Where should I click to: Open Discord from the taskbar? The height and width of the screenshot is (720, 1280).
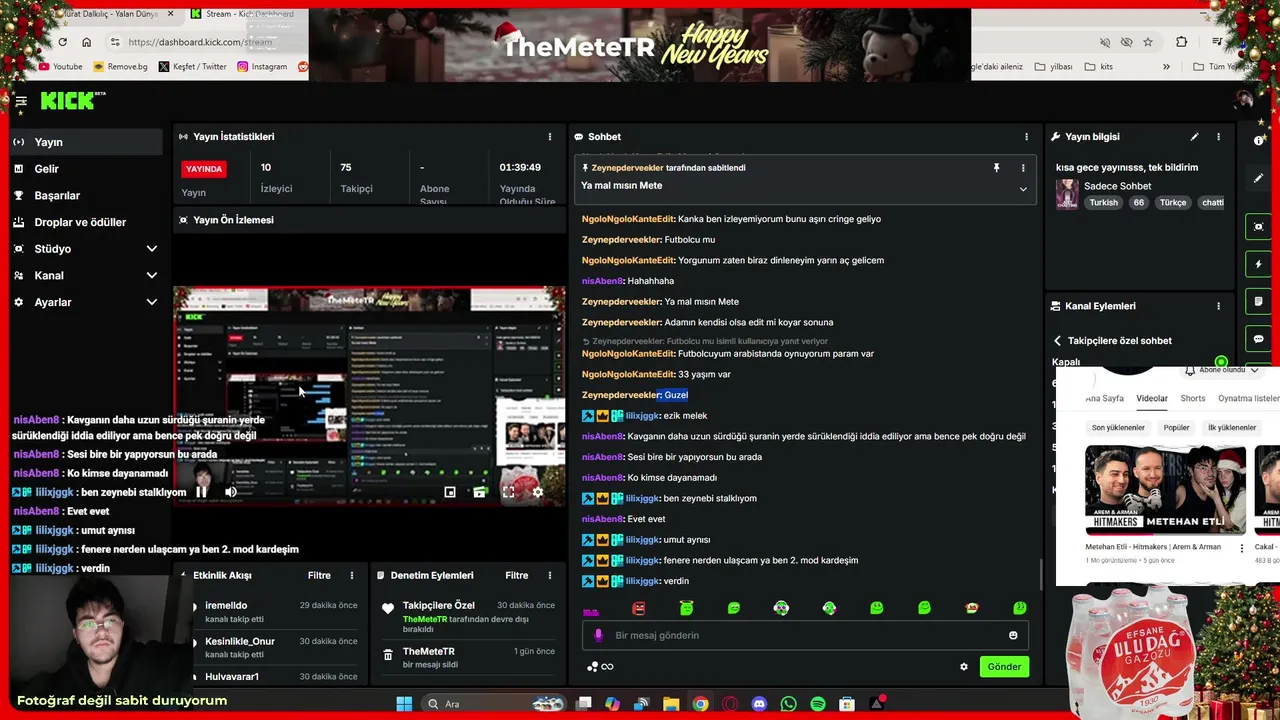759,704
